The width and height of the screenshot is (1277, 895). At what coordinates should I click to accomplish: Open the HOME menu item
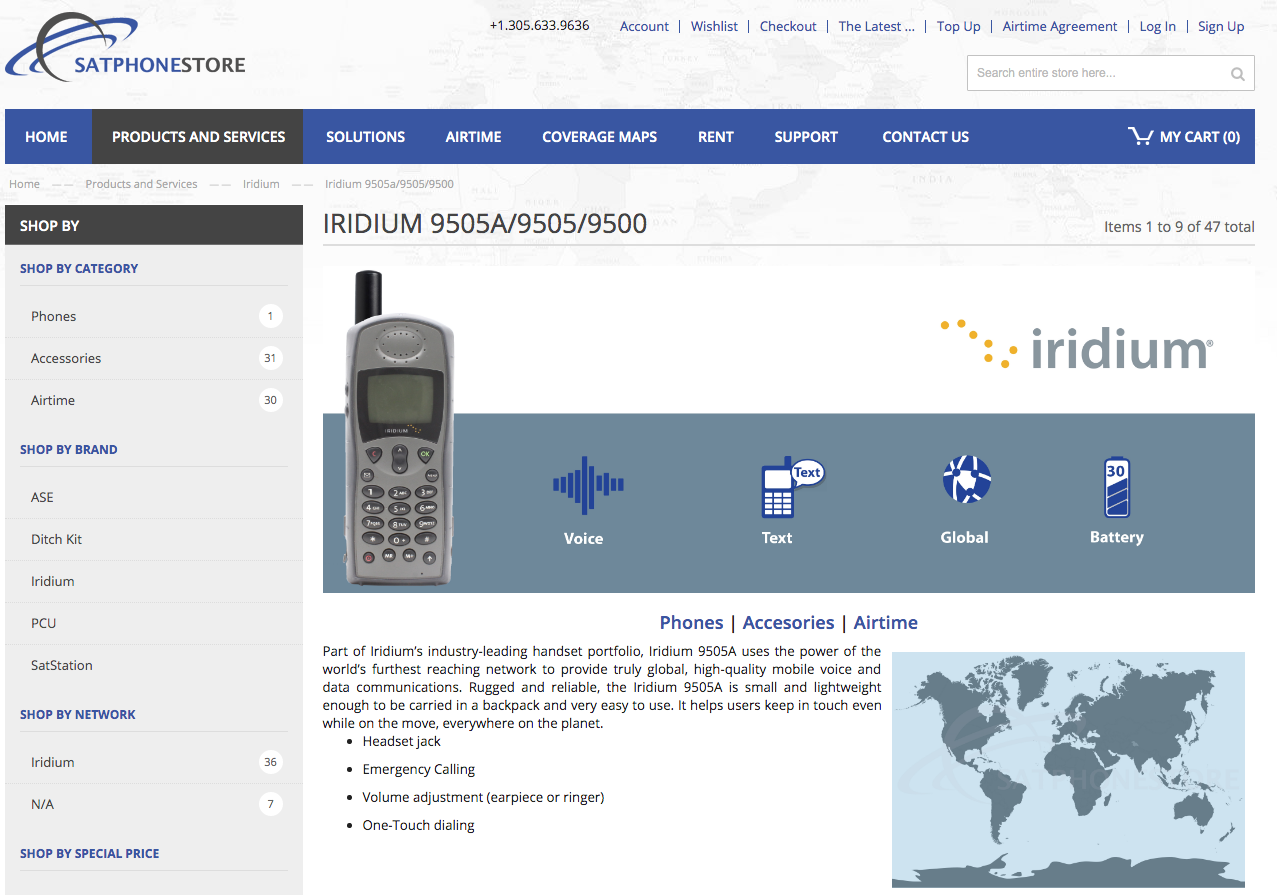[x=47, y=137]
